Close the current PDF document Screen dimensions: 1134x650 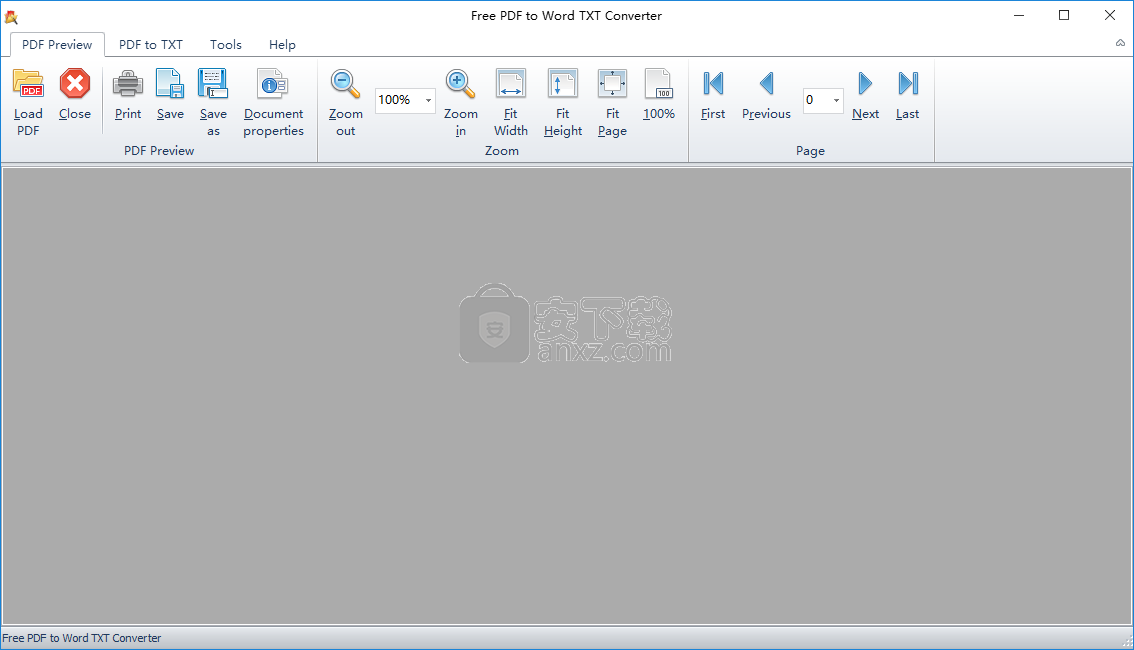[x=74, y=94]
